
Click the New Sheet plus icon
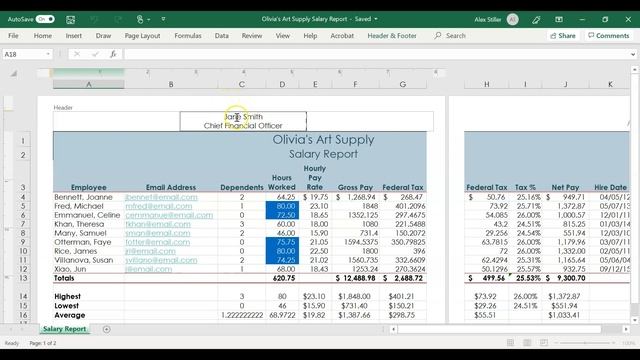107,329
